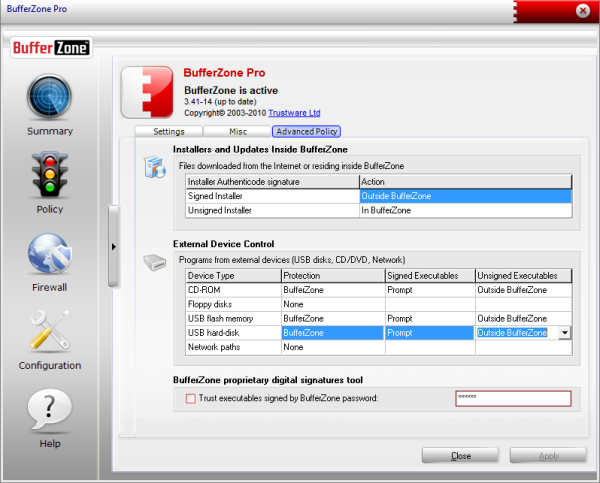Click the red BufferZone Pro product icon

147,92
